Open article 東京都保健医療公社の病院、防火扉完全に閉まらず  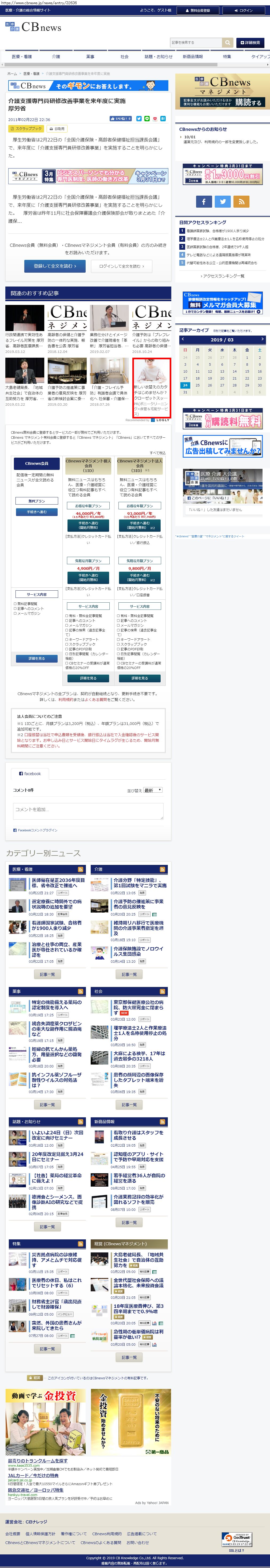click(139, 1007)
